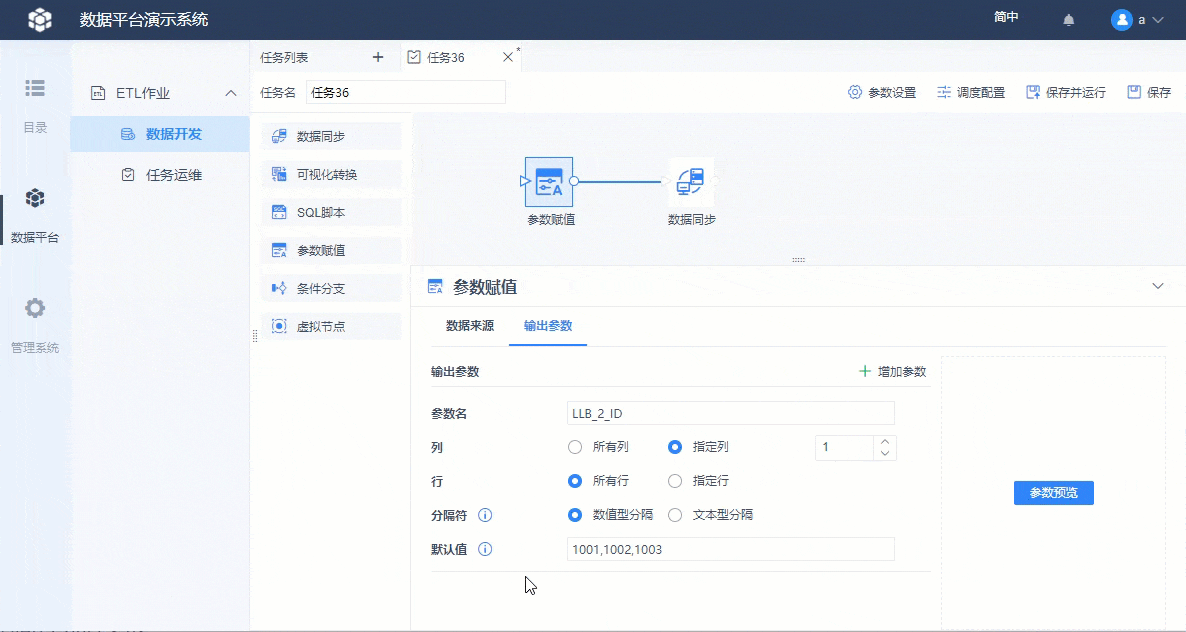Click the user avatar icon
1186x632 pixels.
pyautogui.click(x=1122, y=20)
